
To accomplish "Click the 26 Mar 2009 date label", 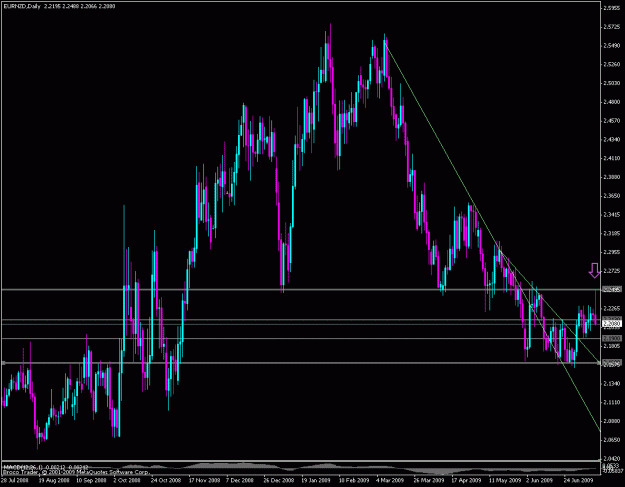I will (x=429, y=481).
